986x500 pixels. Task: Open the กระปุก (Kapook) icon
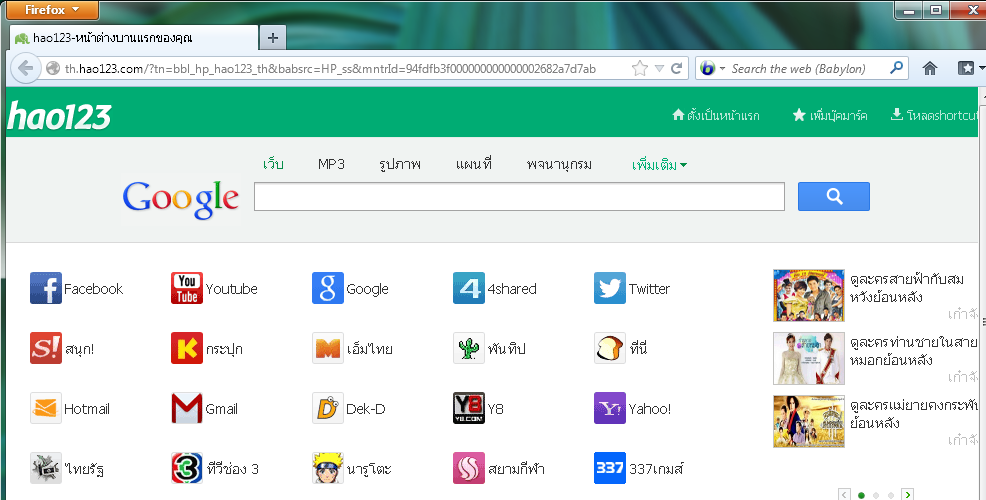click(187, 348)
